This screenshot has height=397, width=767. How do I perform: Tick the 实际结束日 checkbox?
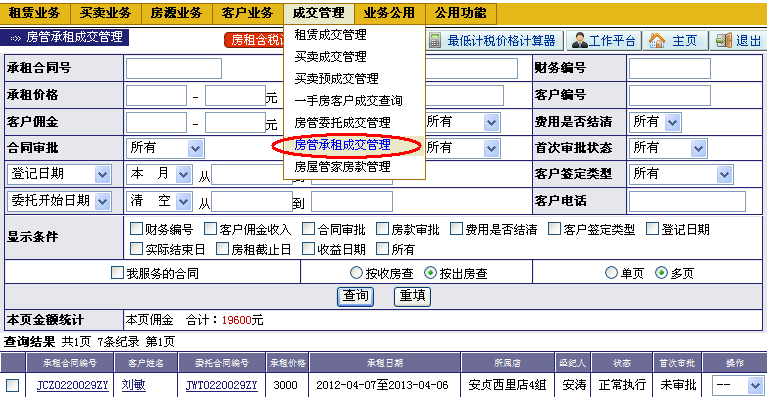136,249
